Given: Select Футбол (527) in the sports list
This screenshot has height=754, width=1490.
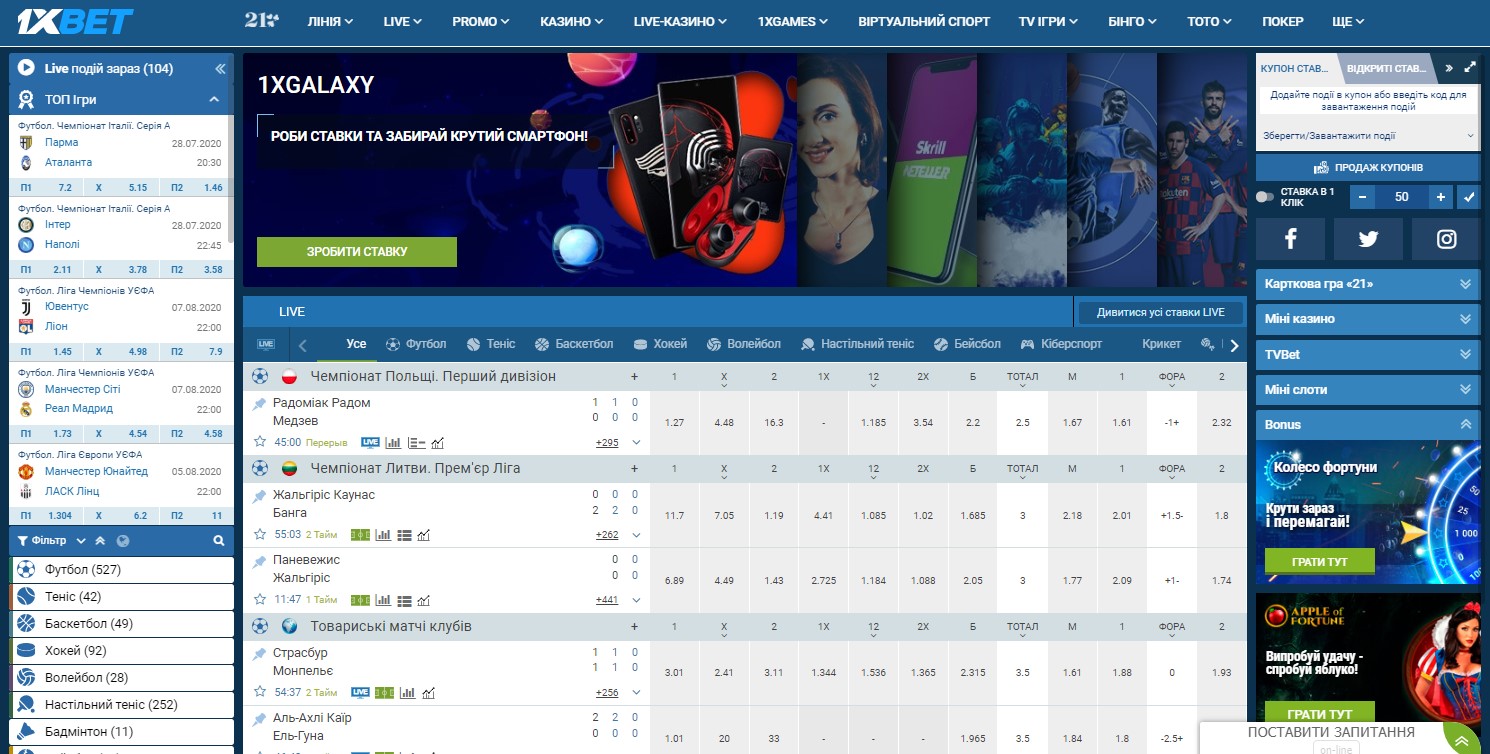Looking at the screenshot, I should pyautogui.click(x=122, y=570).
